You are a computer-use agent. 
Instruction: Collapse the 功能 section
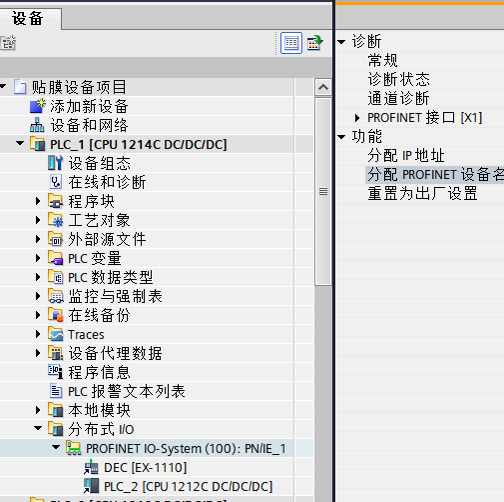(x=341, y=137)
